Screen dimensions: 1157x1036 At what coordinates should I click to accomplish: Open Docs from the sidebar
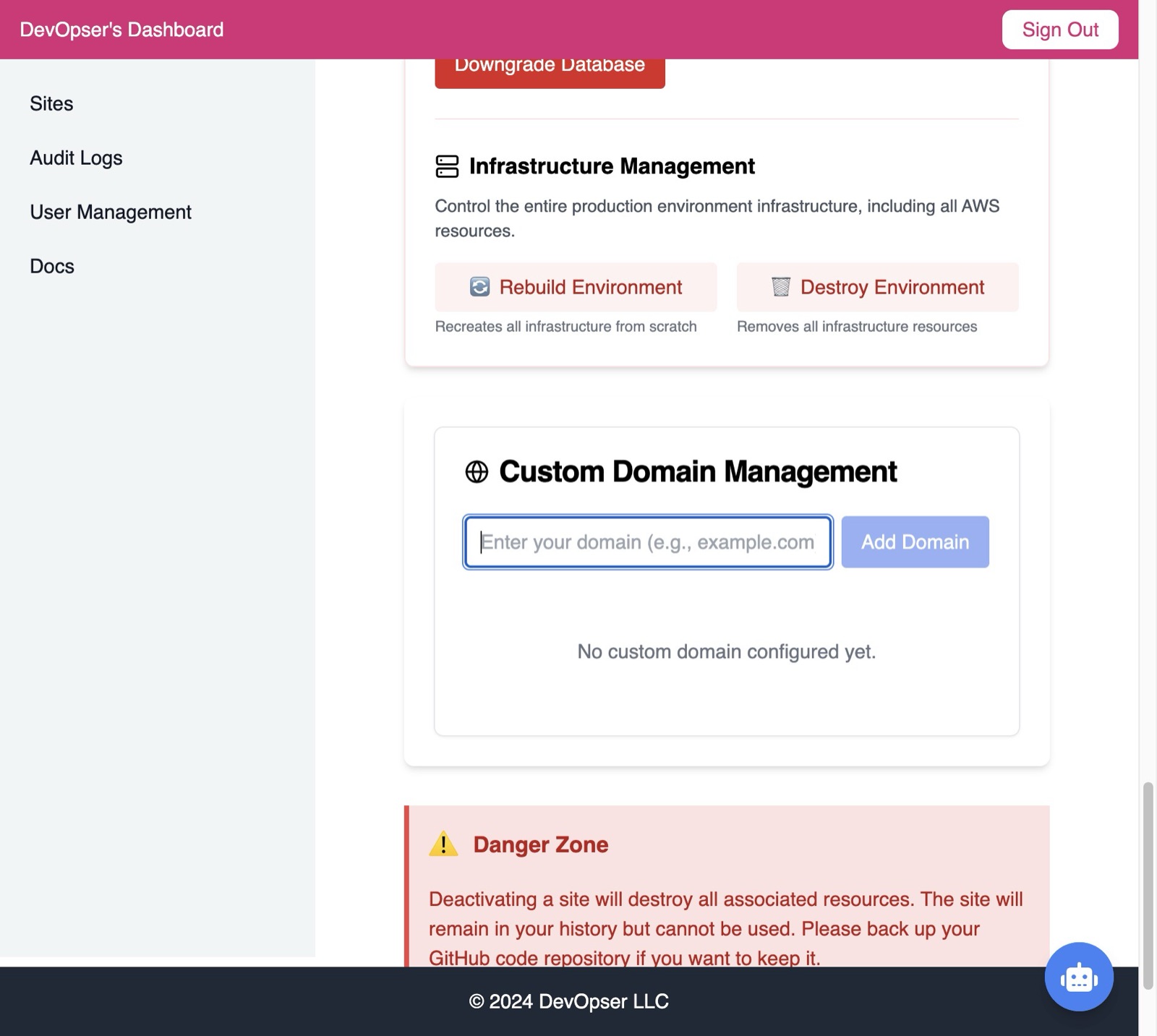point(52,266)
